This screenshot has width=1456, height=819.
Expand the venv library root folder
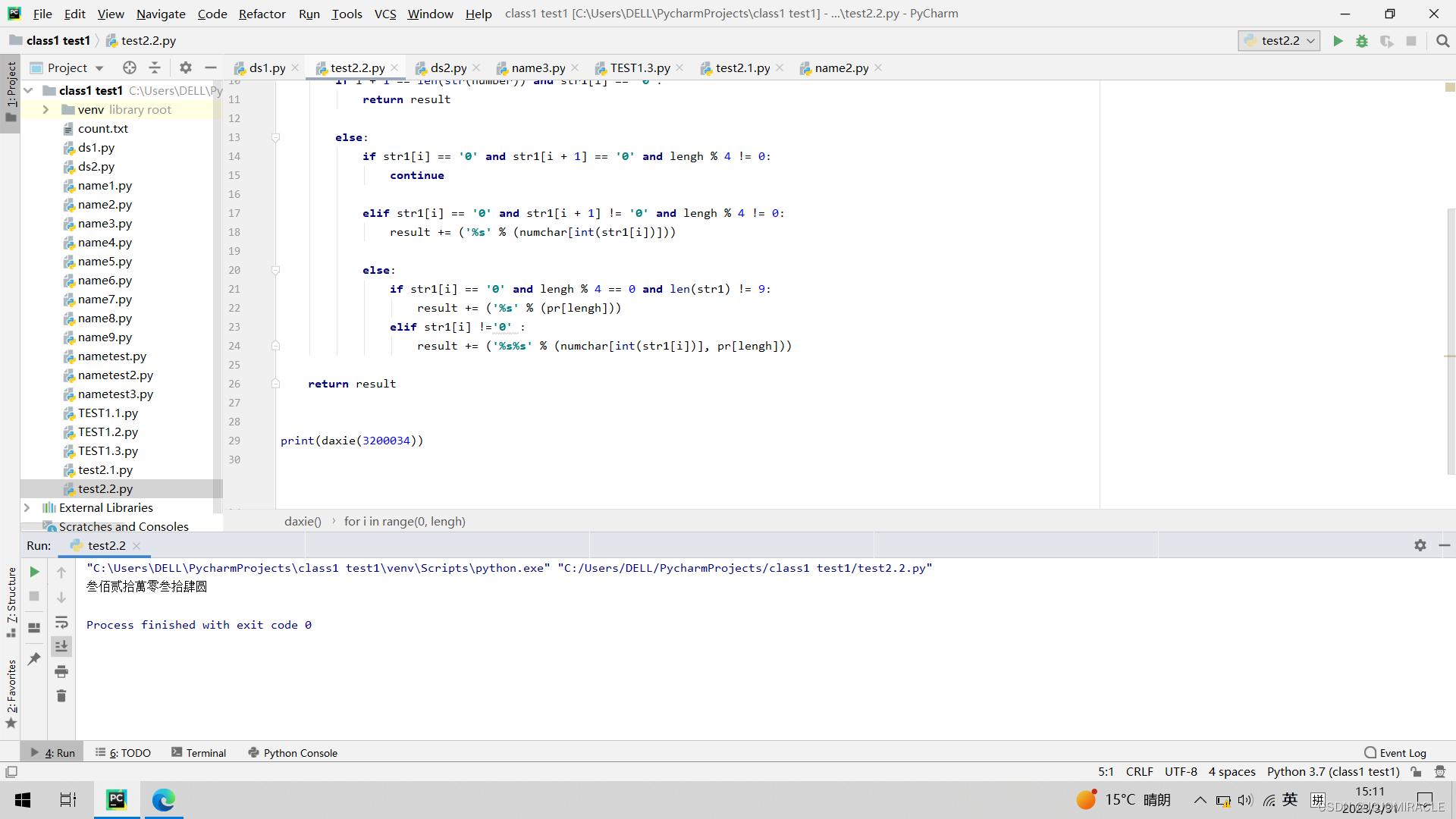45,109
